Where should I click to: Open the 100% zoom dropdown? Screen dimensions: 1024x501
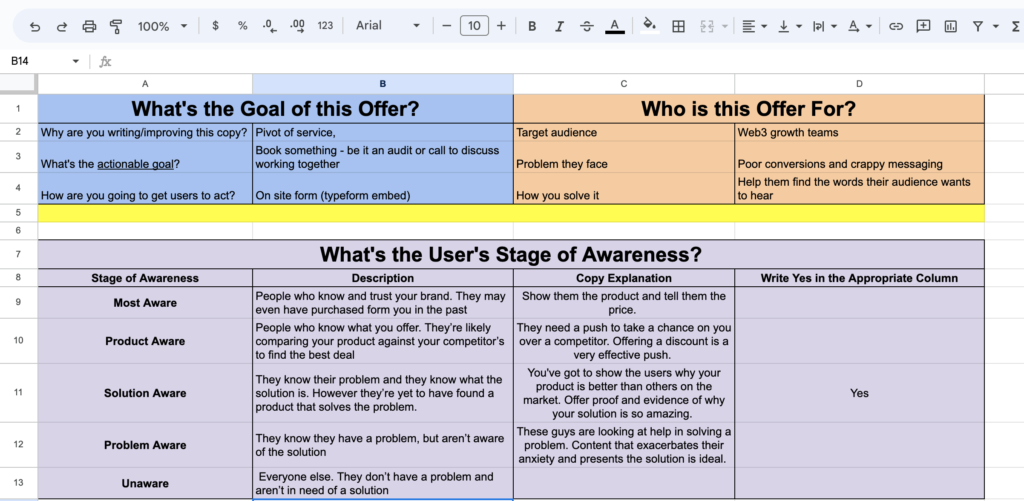point(162,26)
